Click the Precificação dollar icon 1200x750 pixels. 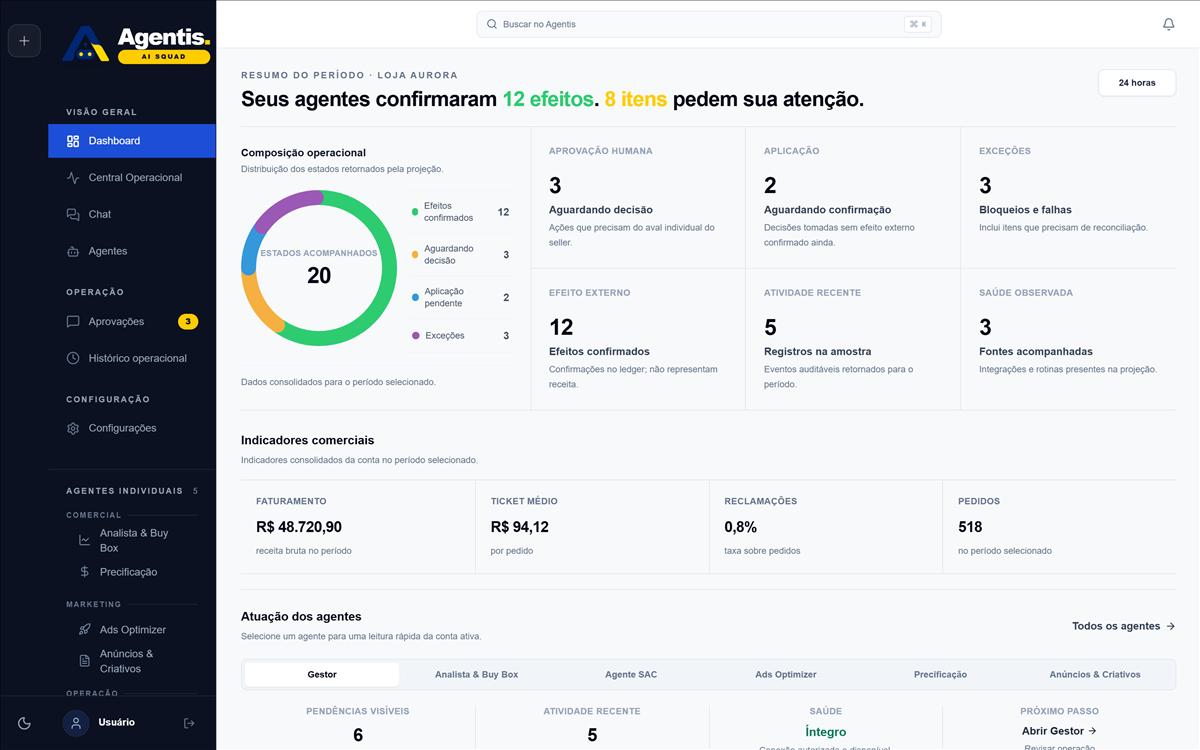[85, 572]
